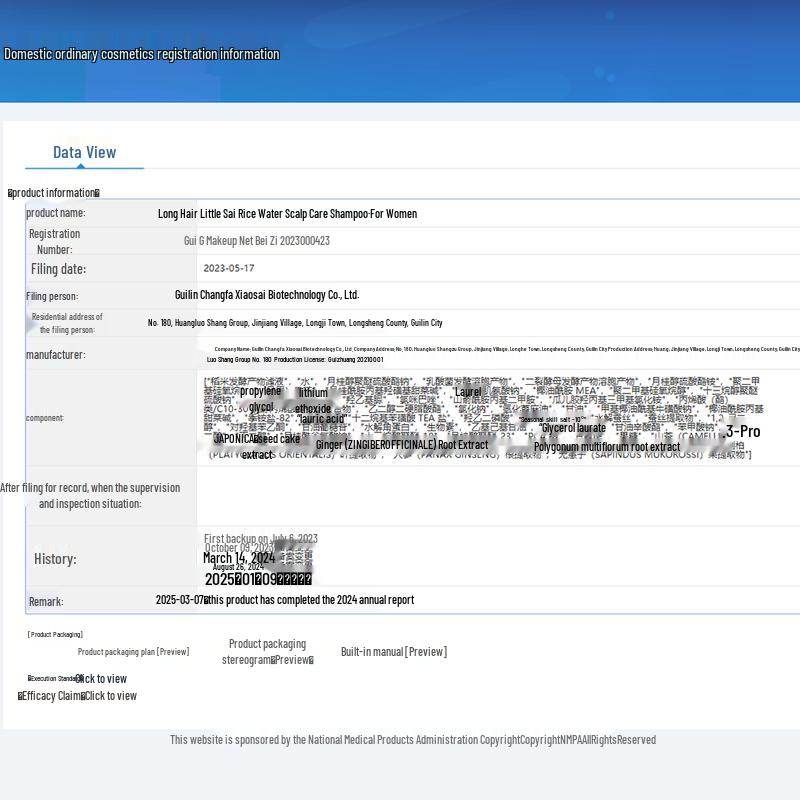Click to view the Execution Standard
This screenshot has height=800, width=800.
point(101,679)
